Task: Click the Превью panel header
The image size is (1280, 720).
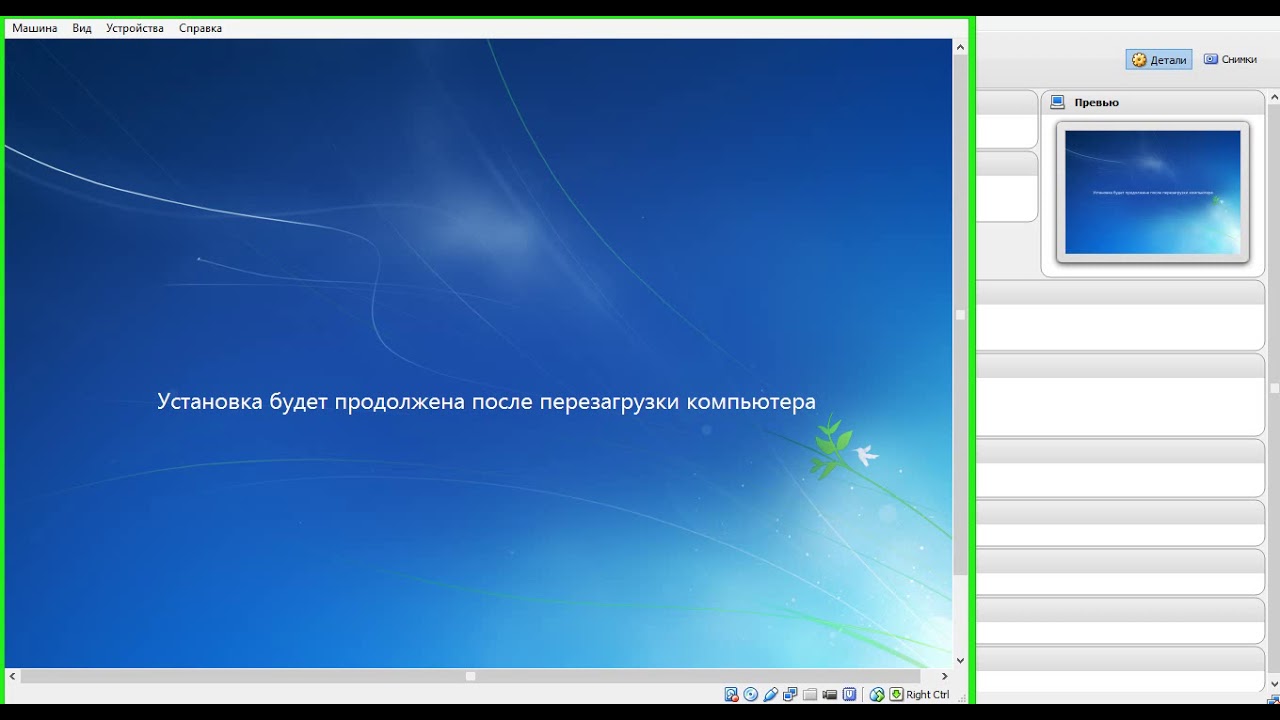Action: (1153, 102)
